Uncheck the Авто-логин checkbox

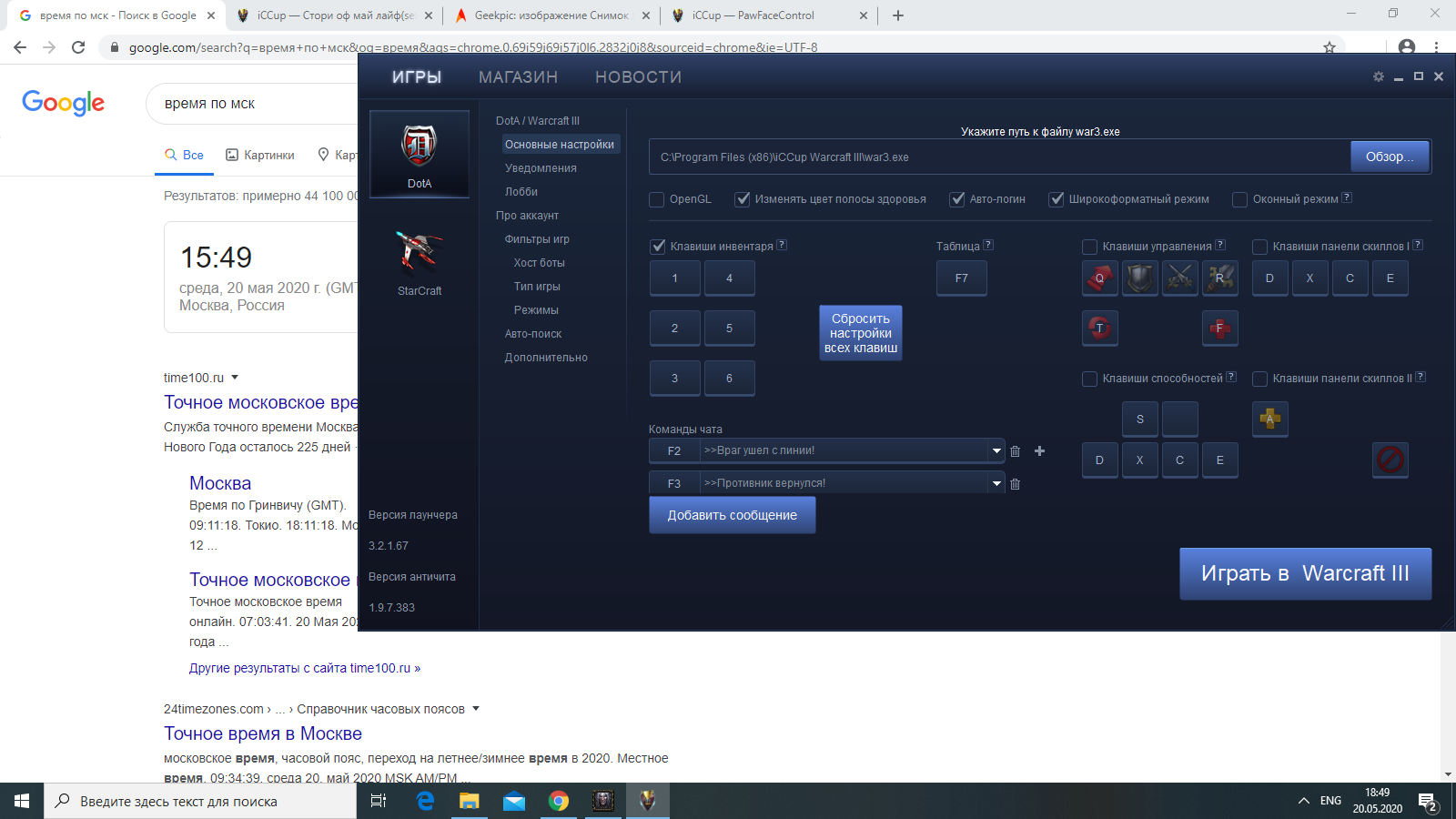(x=956, y=199)
